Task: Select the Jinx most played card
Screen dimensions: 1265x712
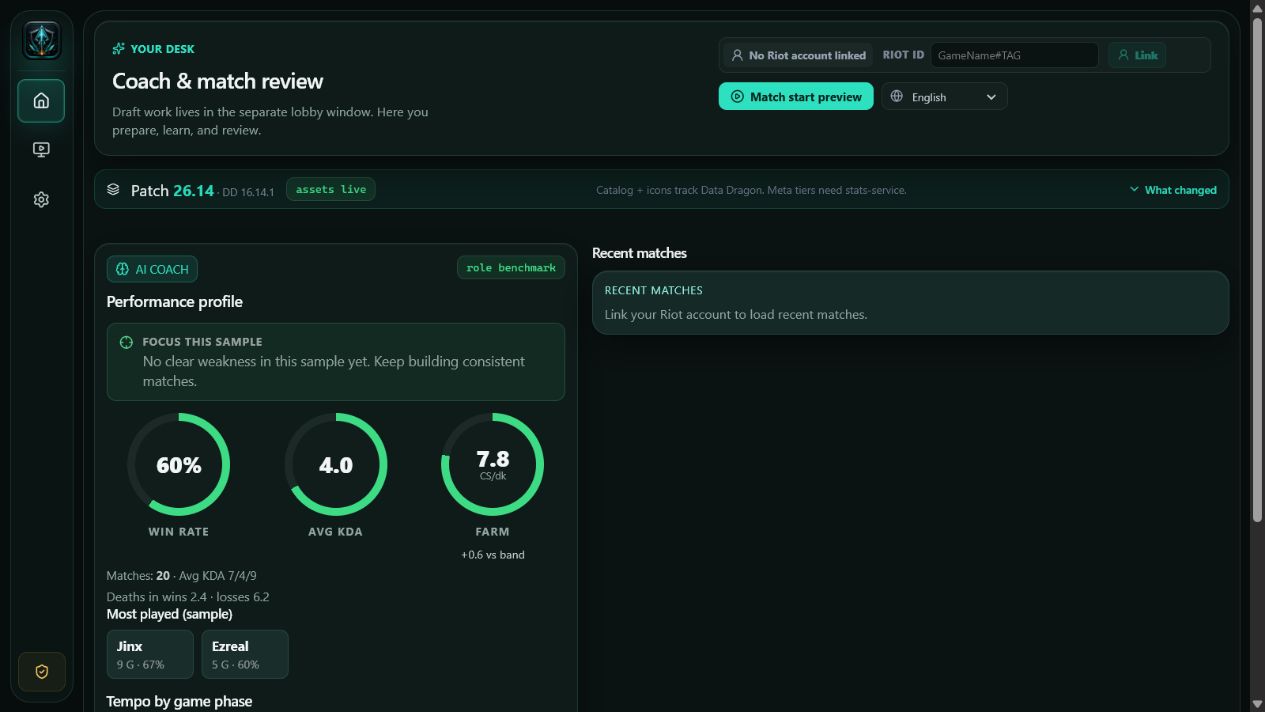Action: [151, 654]
